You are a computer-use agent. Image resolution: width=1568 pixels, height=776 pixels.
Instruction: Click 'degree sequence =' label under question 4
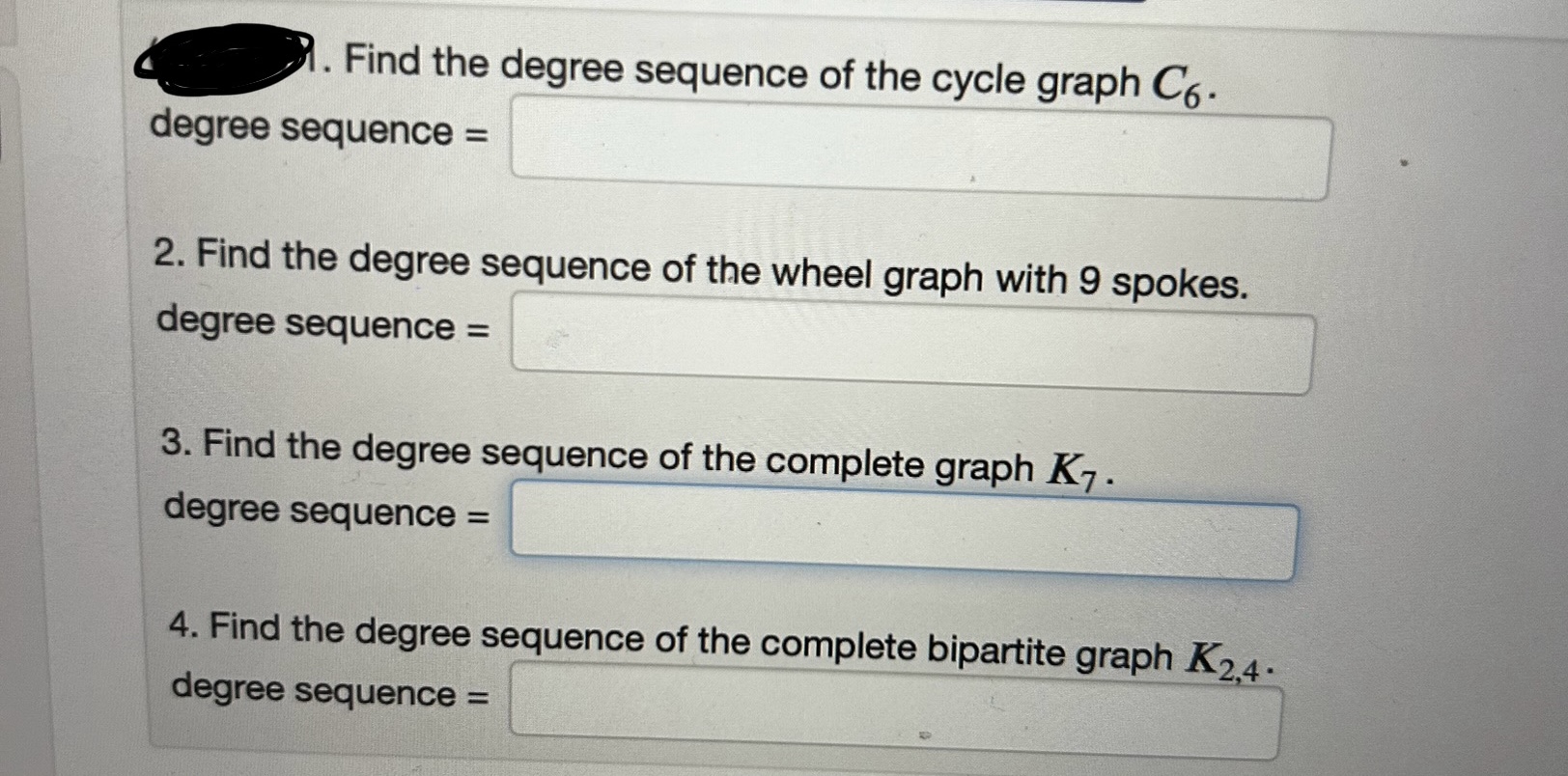(328, 690)
